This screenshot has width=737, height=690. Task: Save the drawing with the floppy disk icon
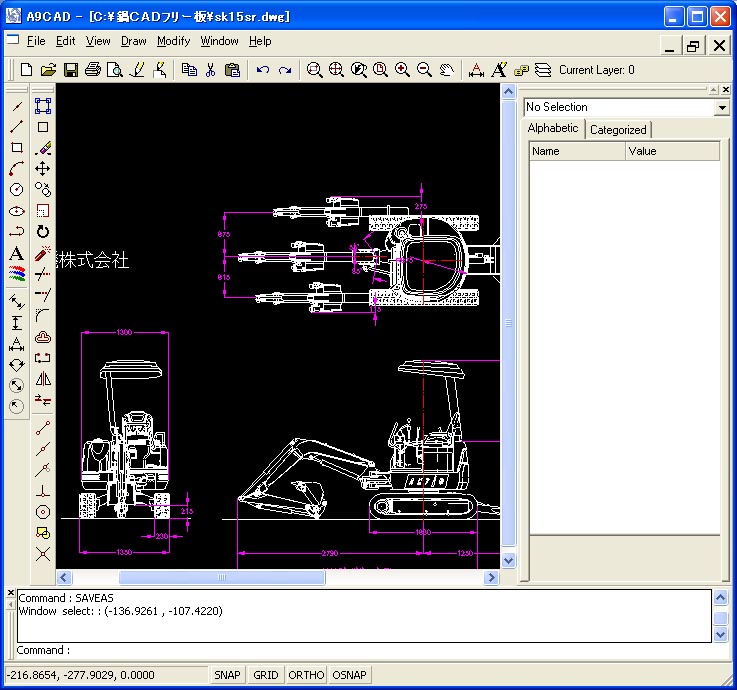pyautogui.click(x=71, y=70)
